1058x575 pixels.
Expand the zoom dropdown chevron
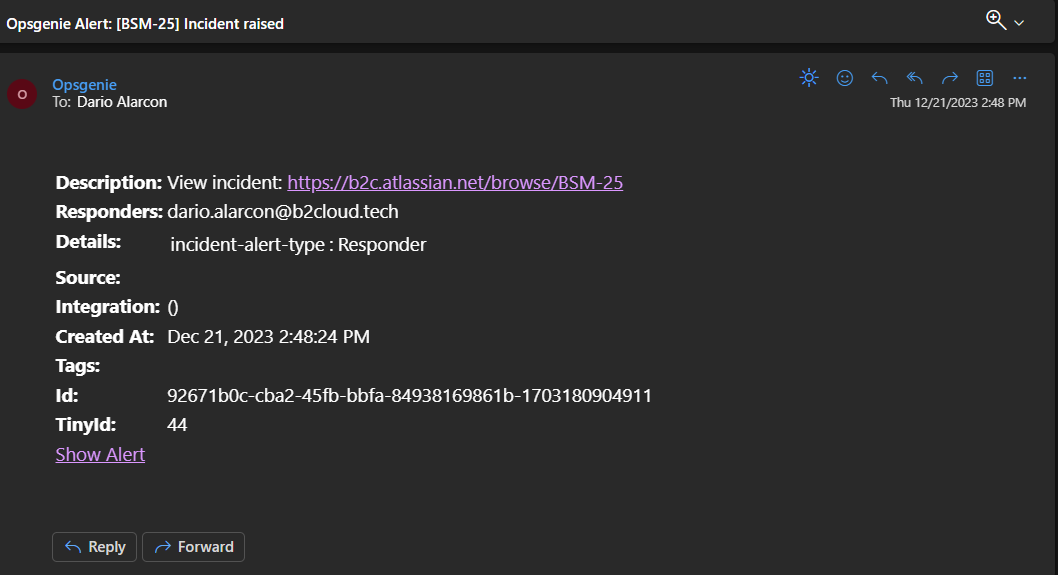[1019, 23]
